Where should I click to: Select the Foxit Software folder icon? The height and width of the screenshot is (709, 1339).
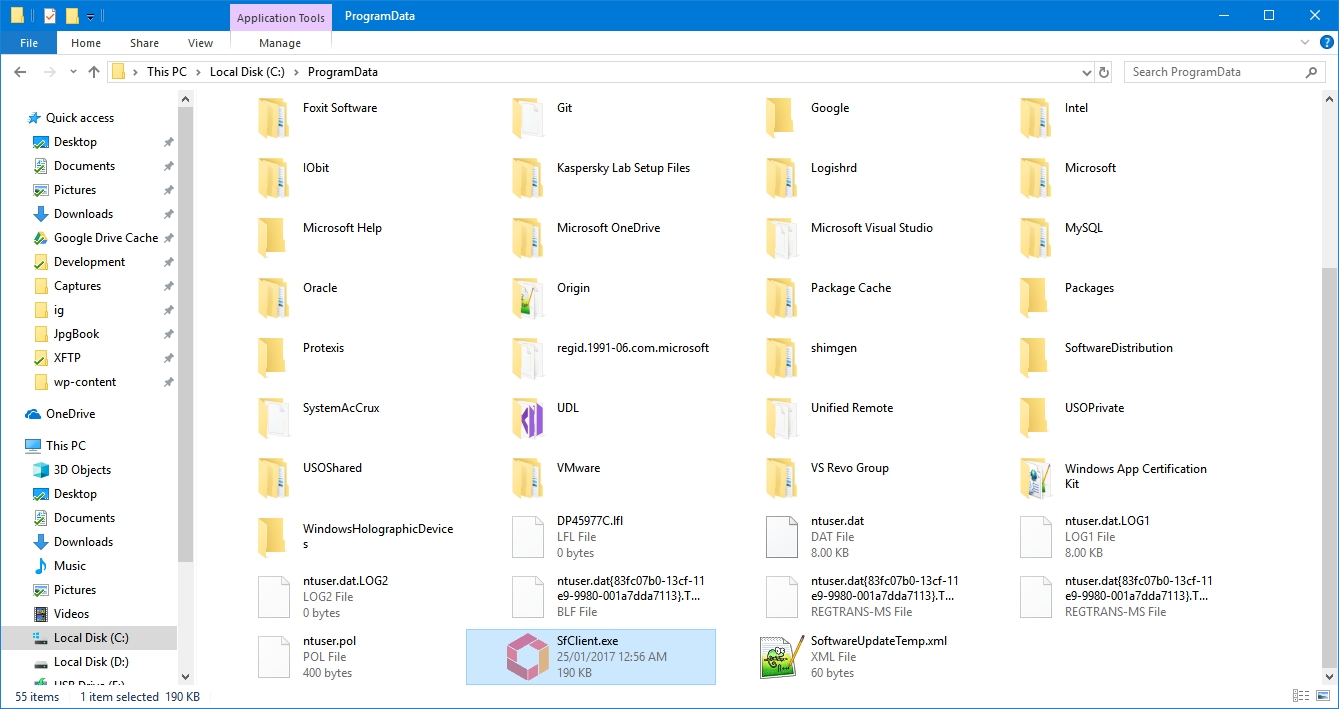tap(274, 117)
